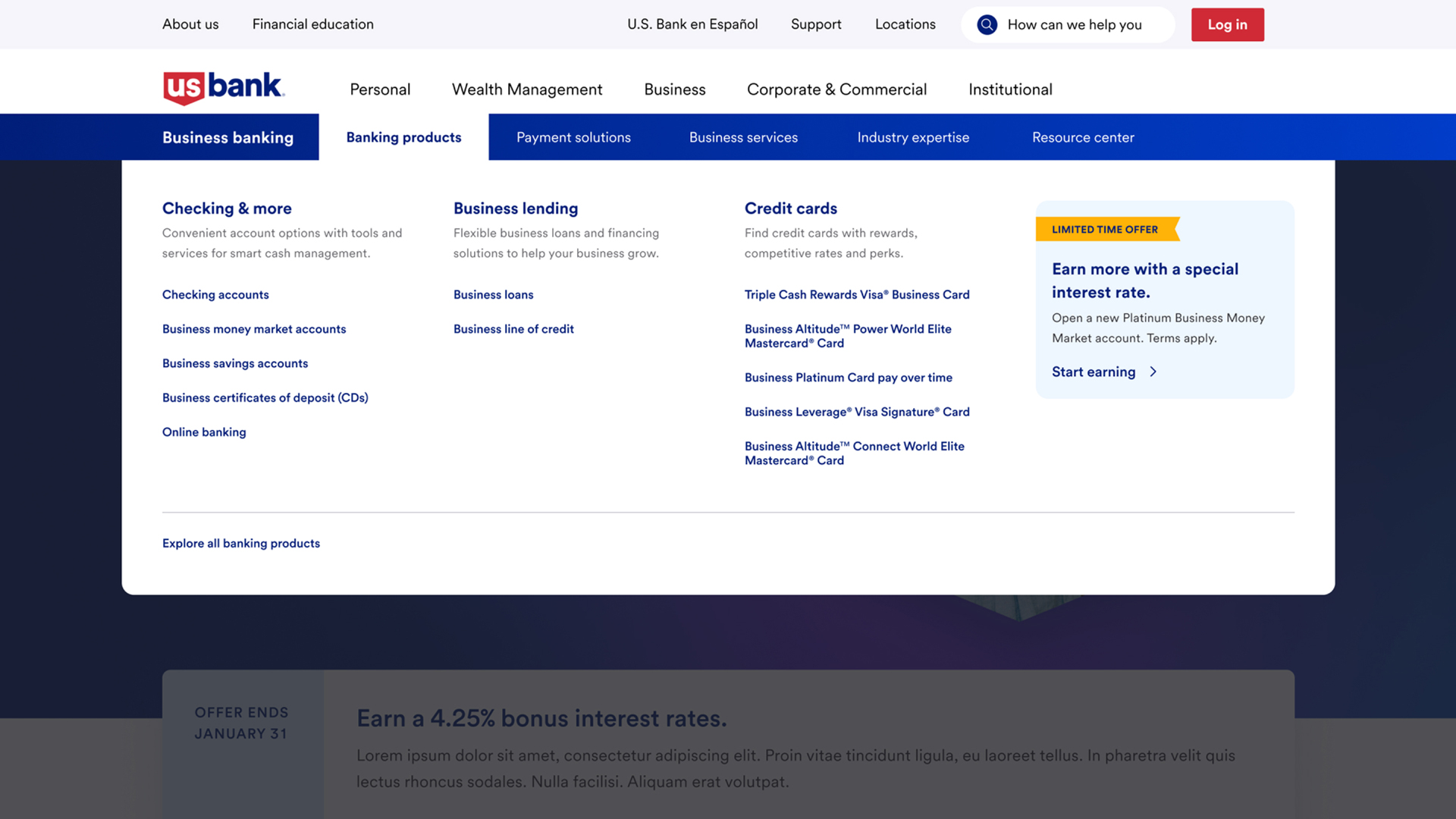Go to Business savings accounts

235,363
